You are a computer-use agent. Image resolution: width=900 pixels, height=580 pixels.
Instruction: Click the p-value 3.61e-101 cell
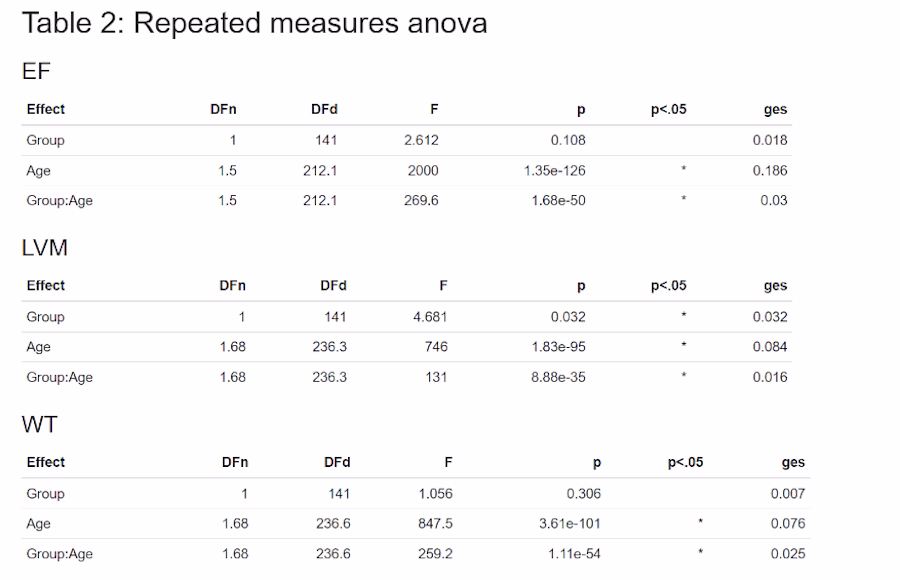(x=565, y=523)
